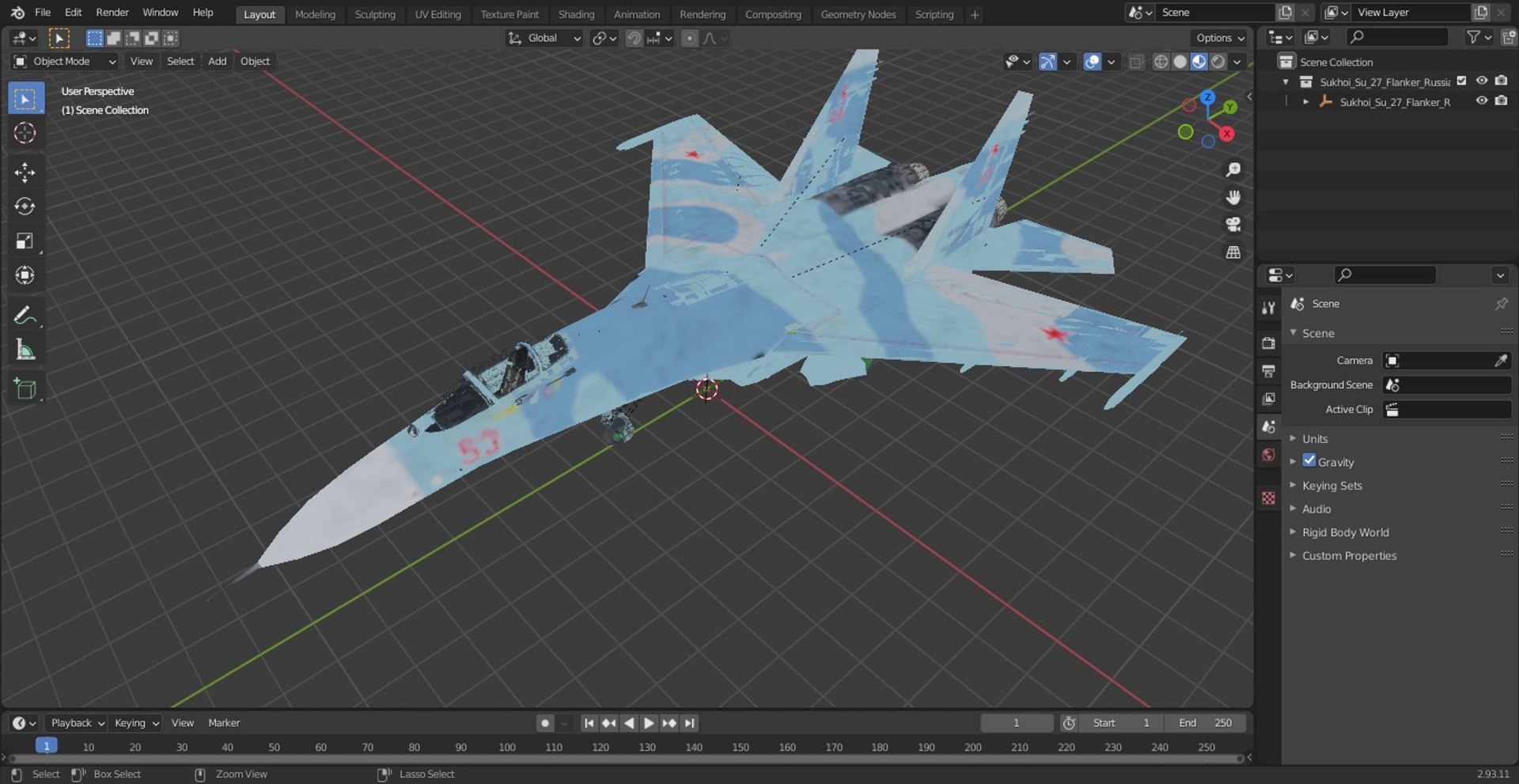Click the outliner search field
Screen dimensions: 1519x784
(1397, 37)
